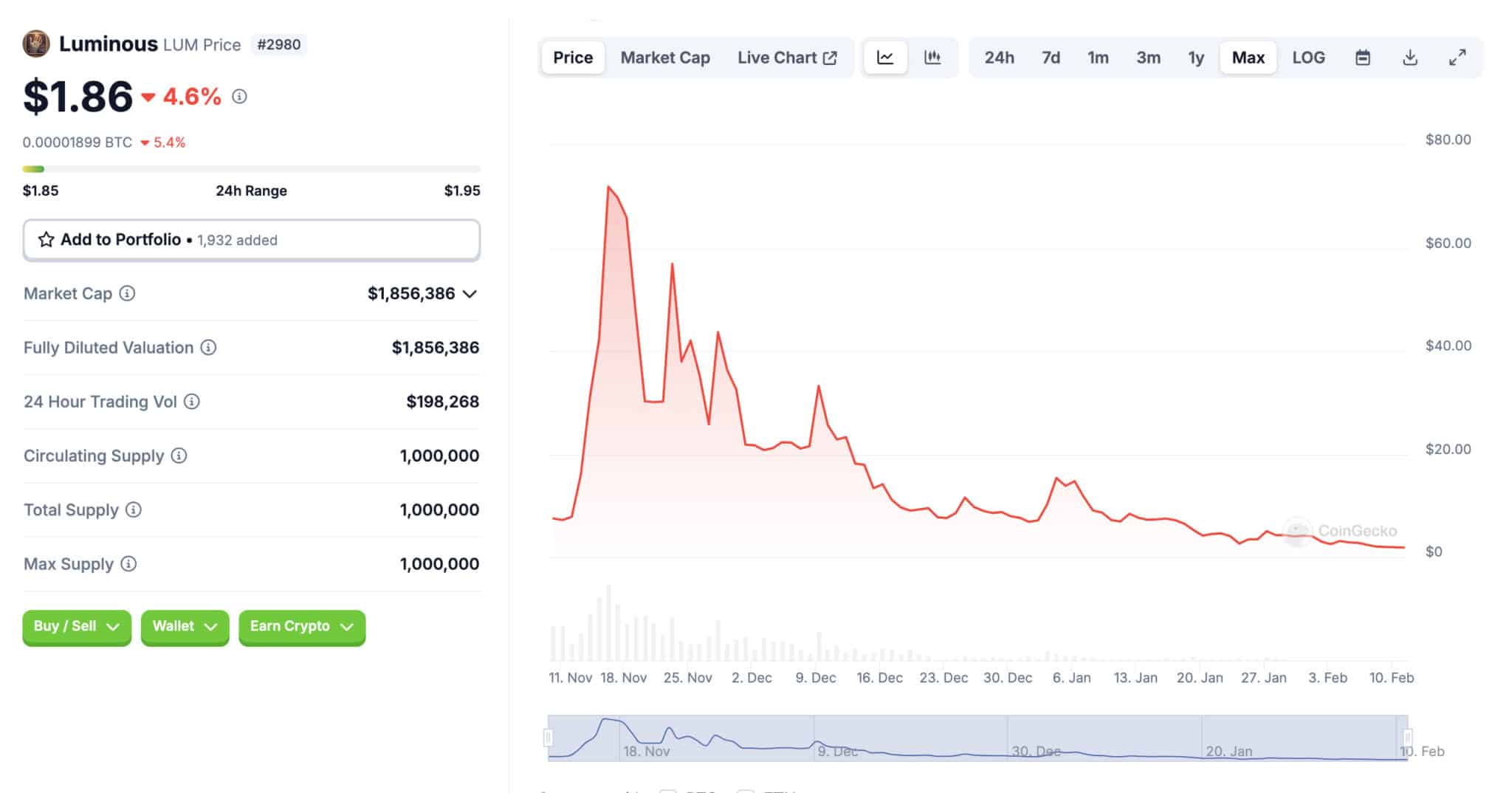Show Market Cap info tooltip icon
Image resolution: width=1512 pixels, height=793 pixels.
(x=127, y=293)
